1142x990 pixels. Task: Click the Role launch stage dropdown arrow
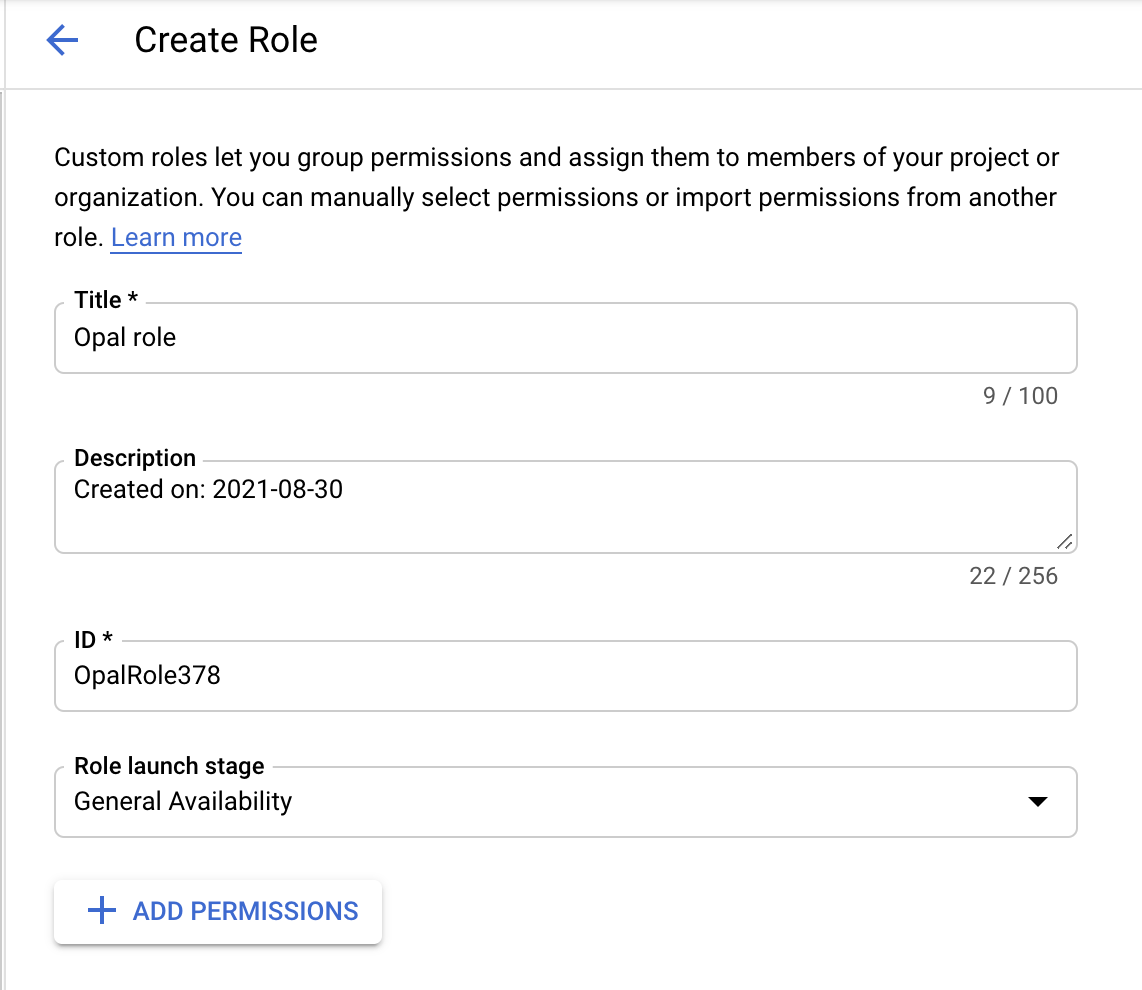1037,802
